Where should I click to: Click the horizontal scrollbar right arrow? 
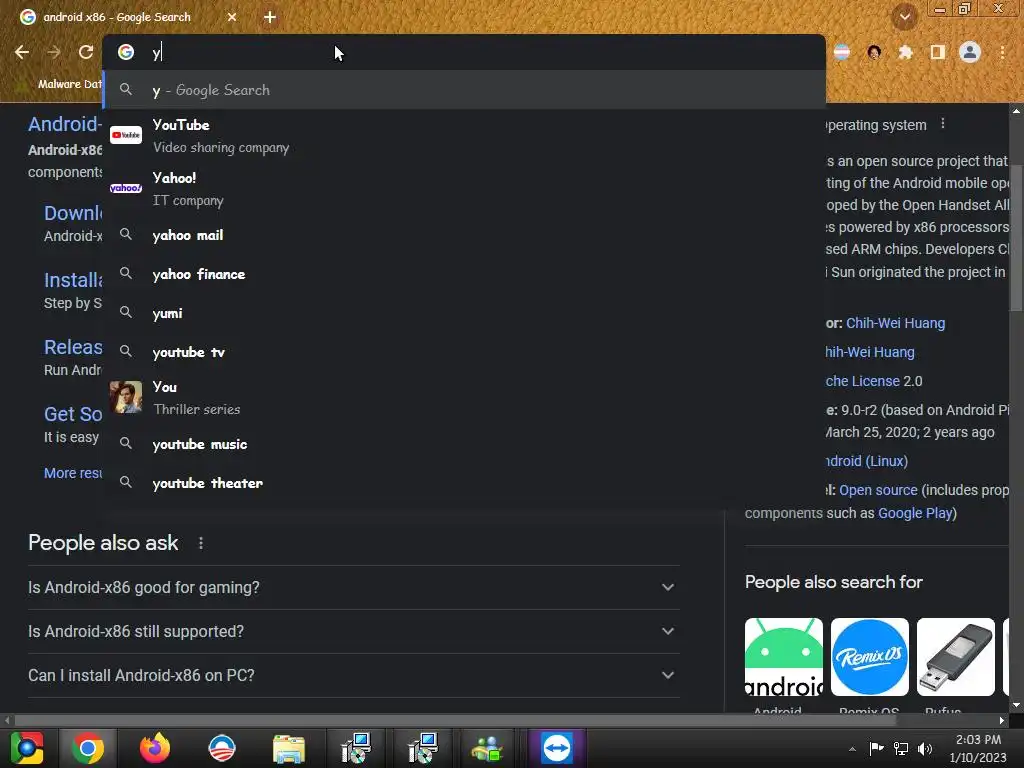(x=1002, y=720)
